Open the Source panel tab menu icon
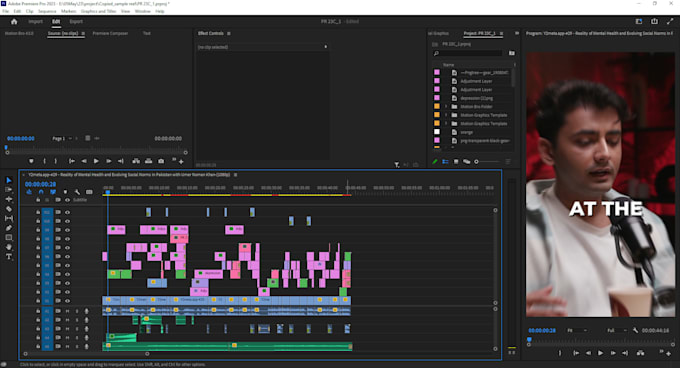The width and height of the screenshot is (680, 368). pyautogui.click(x=83, y=33)
